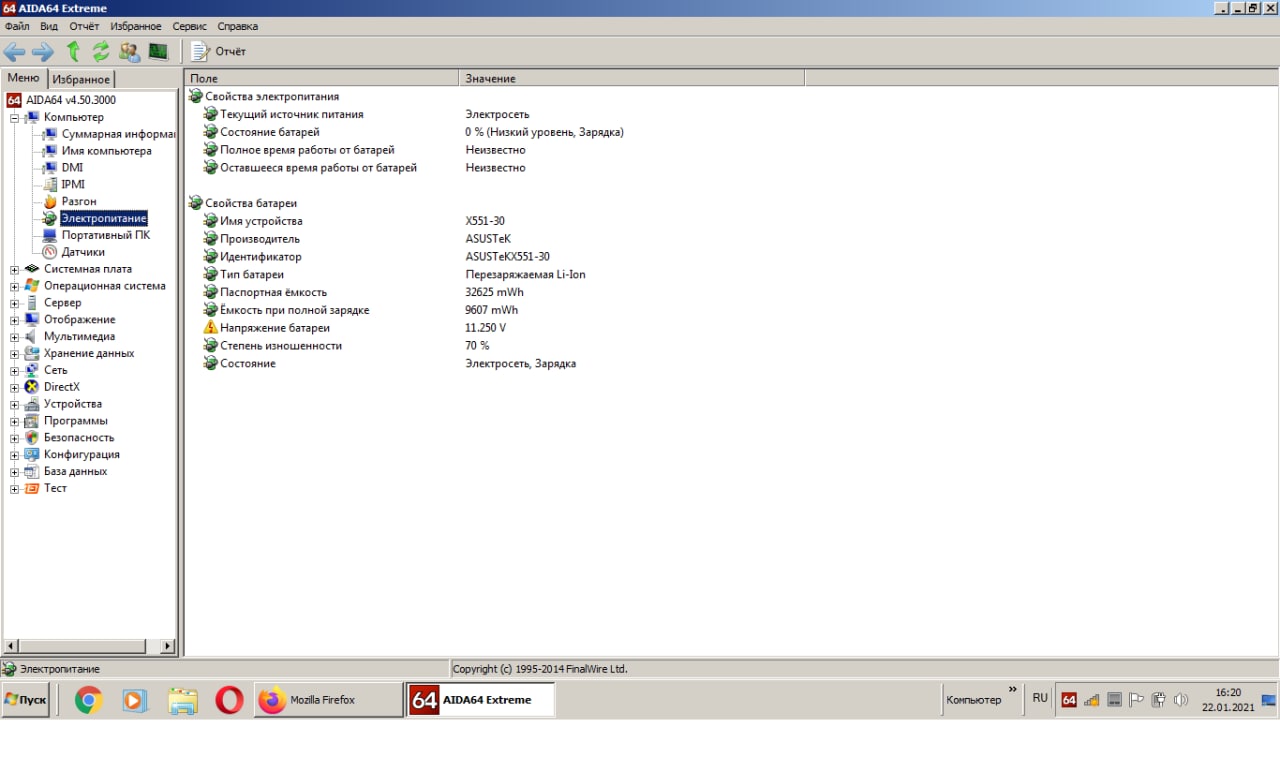This screenshot has height=757, width=1280.
Task: Click the two-users icon in the toolbar
Action: tap(129, 52)
